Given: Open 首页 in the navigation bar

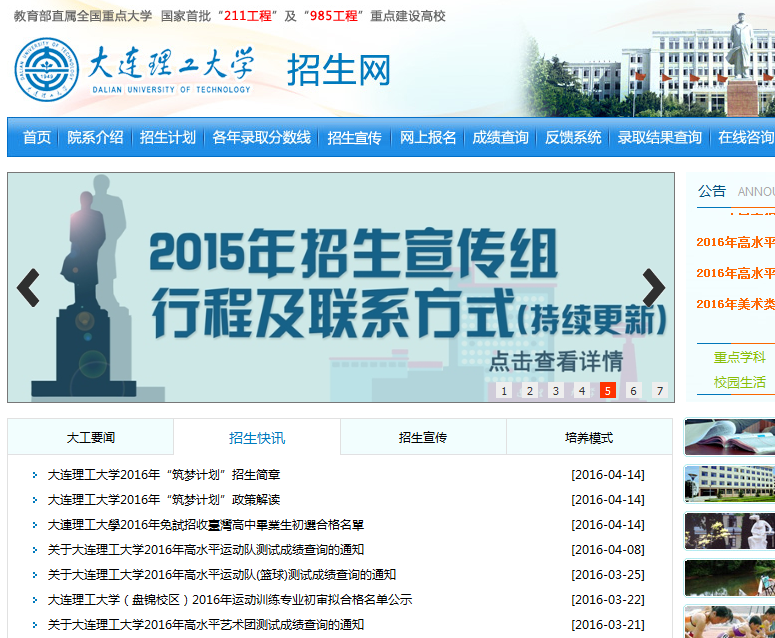Looking at the screenshot, I should tap(37, 137).
